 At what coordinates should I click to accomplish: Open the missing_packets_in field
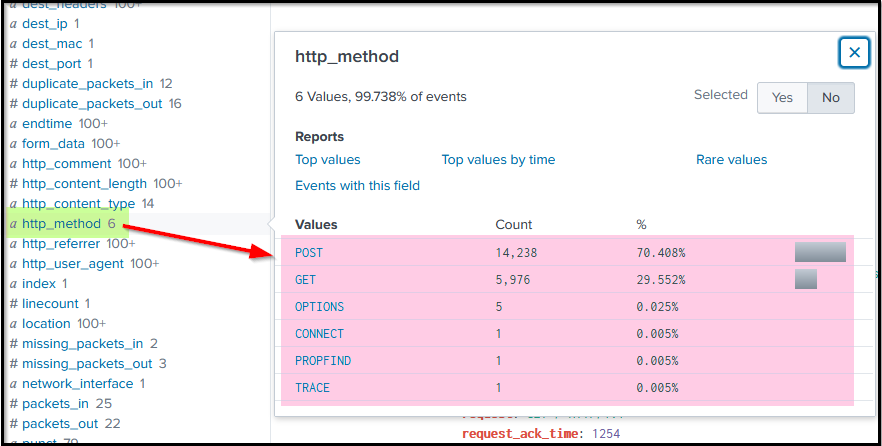pos(84,344)
